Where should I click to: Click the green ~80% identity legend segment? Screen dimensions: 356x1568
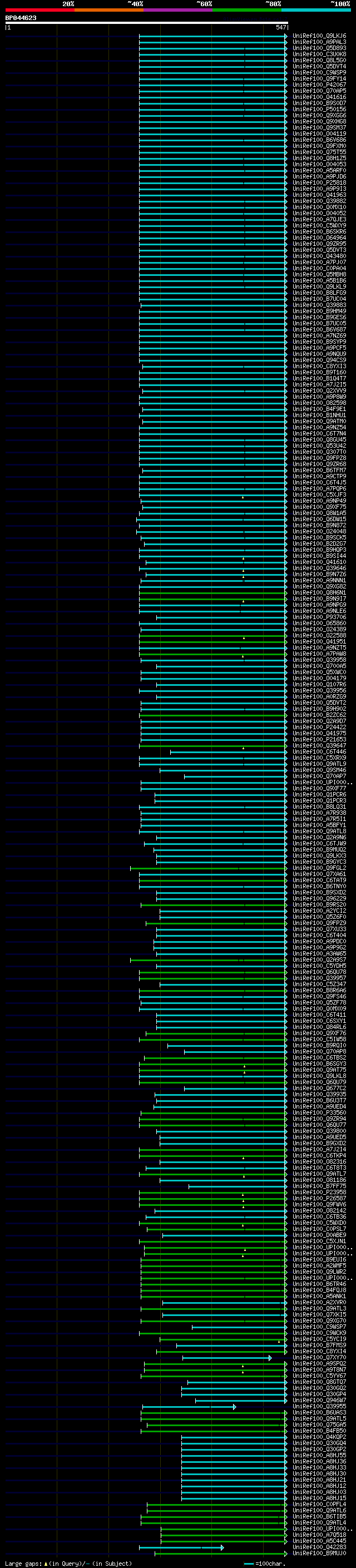(x=247, y=11)
